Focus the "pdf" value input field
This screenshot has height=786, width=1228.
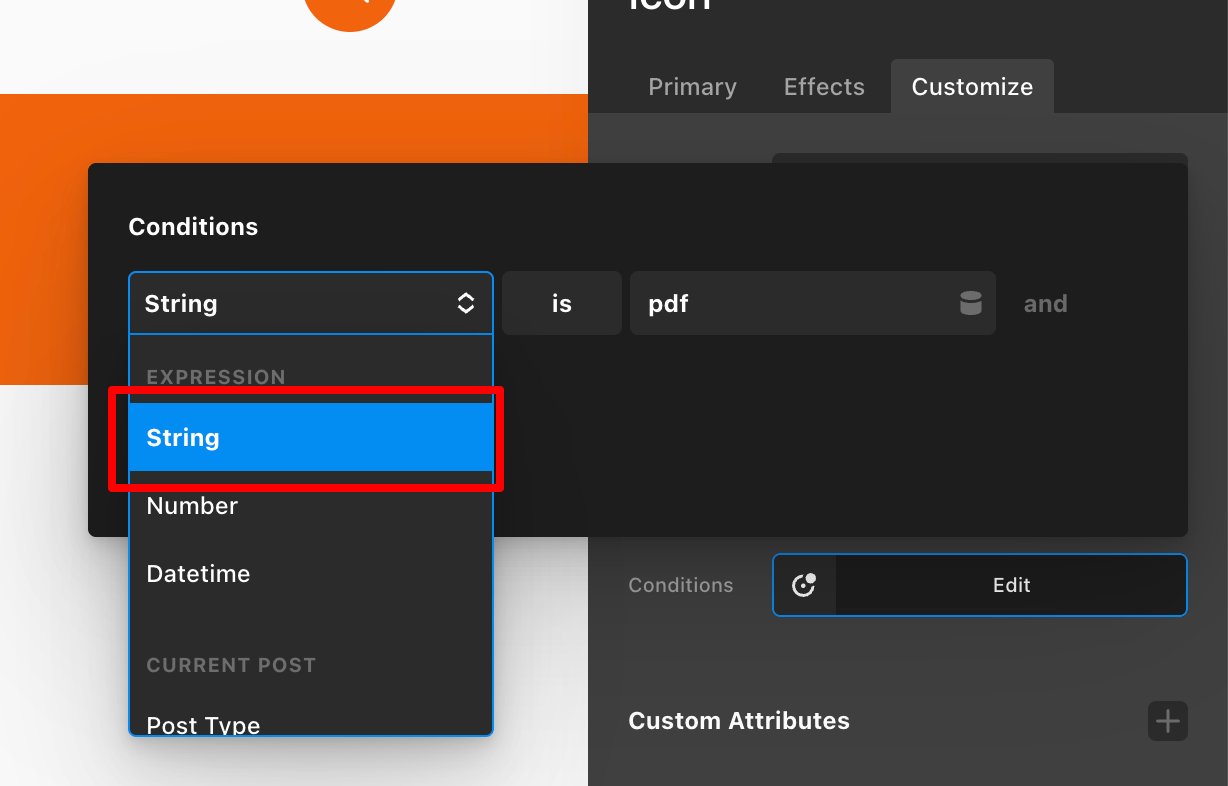pyautogui.click(x=790, y=303)
